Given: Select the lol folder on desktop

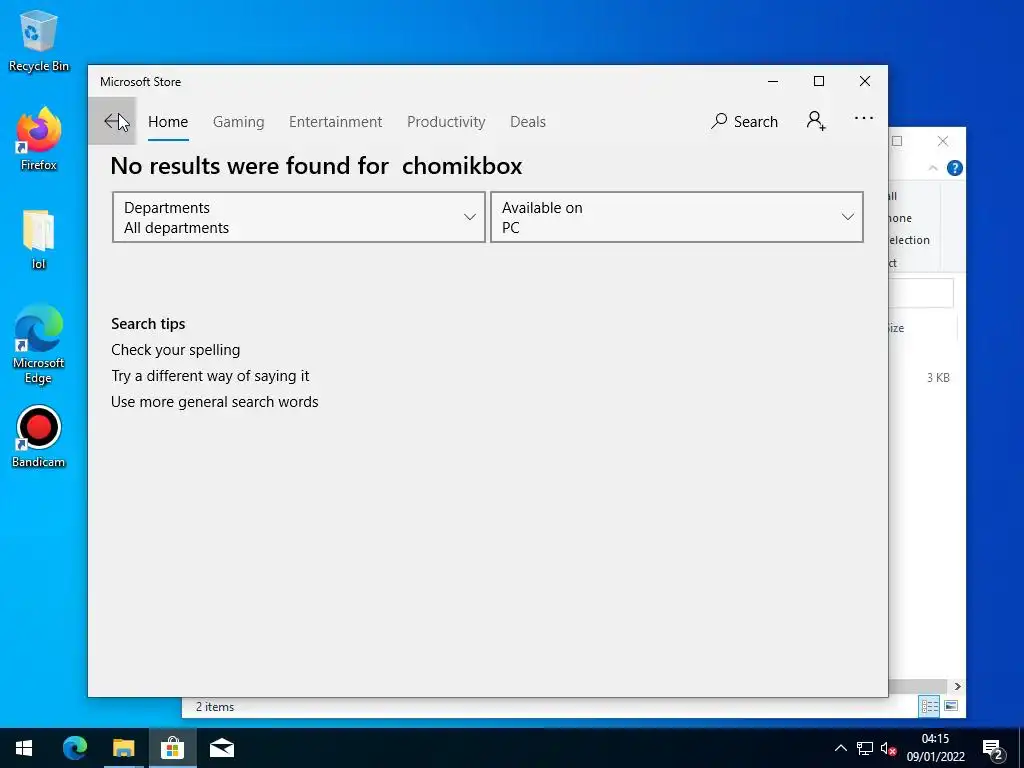Looking at the screenshot, I should [39, 239].
